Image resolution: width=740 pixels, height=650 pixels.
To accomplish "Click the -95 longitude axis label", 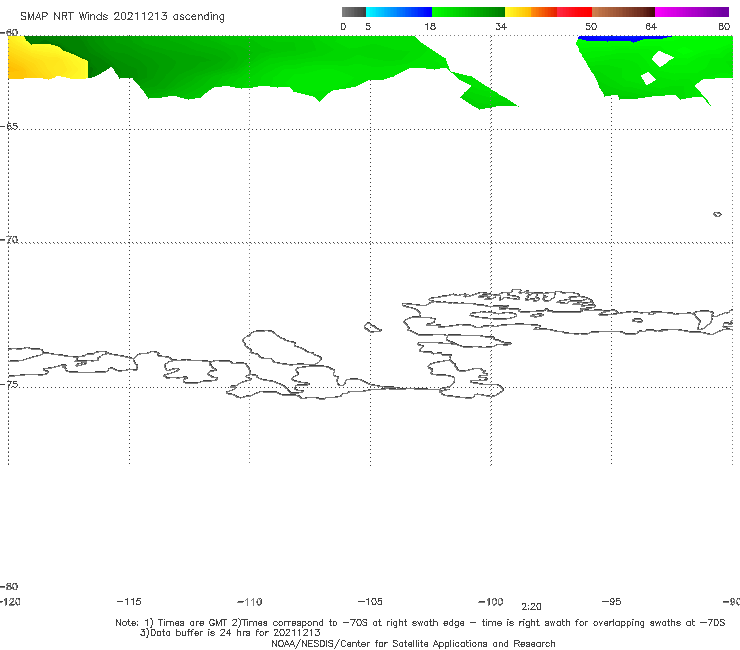I will tap(612, 602).
